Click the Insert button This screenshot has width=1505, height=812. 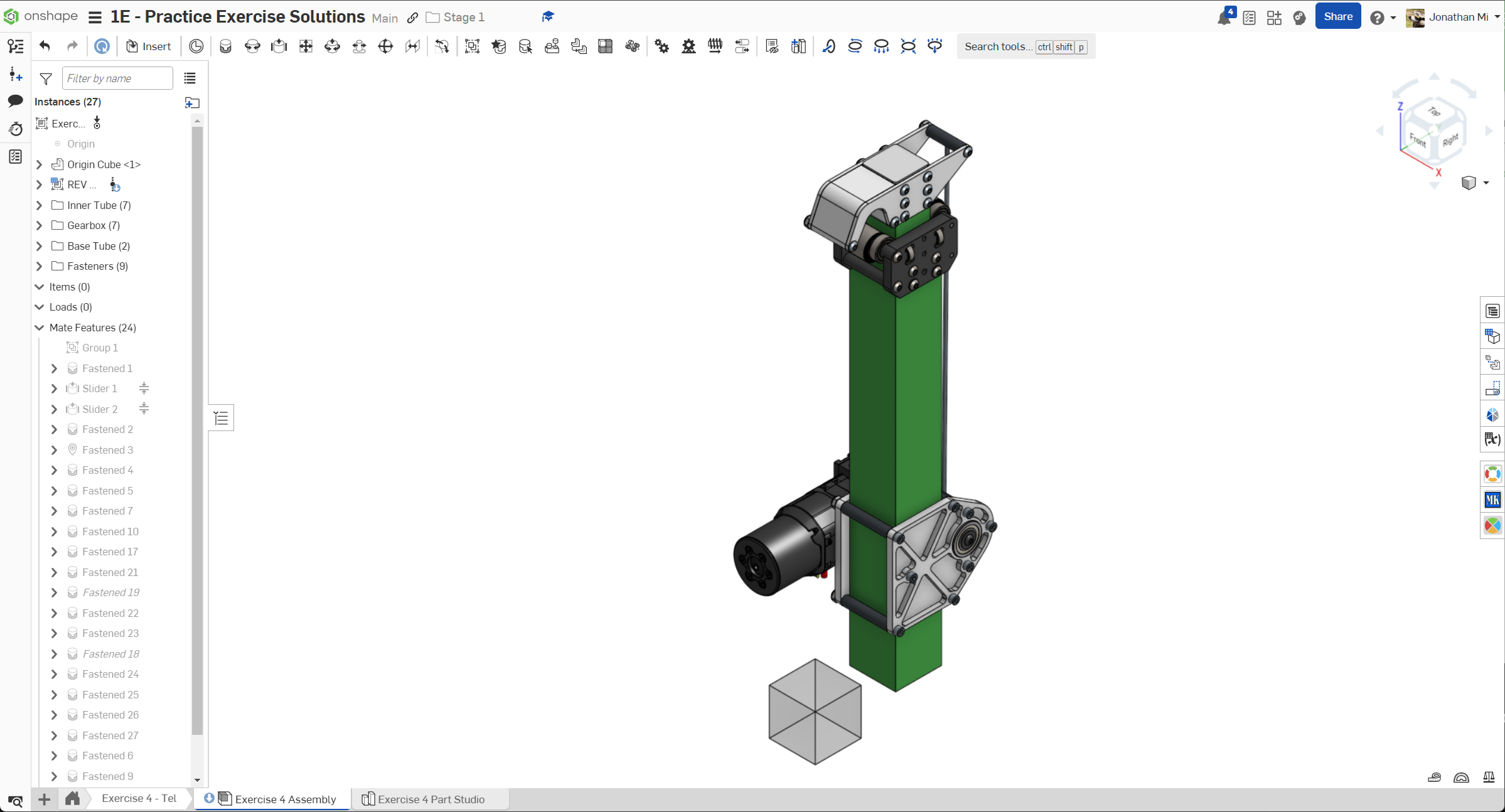[149, 46]
